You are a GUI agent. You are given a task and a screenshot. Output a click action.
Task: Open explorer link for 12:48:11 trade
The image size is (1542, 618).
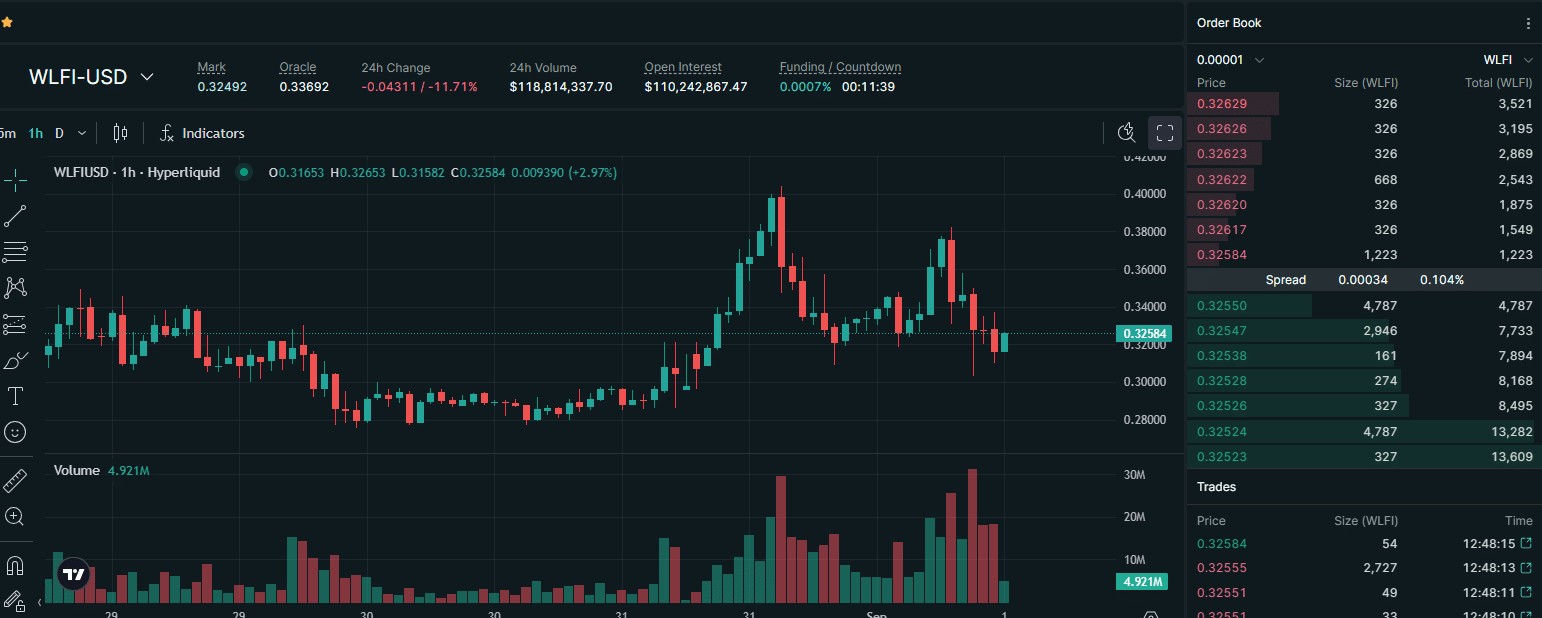pos(1526,592)
